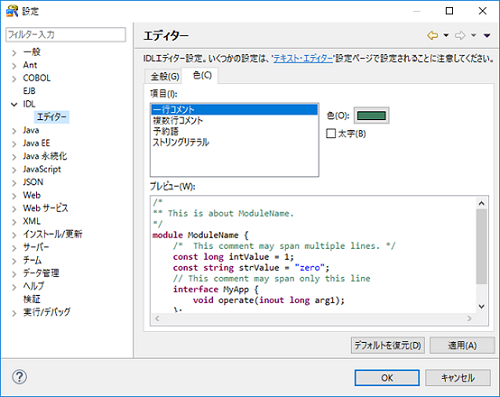The height and width of the screenshot is (397, 500).
Task: Click the 適用(A) apply button
Action: pos(462,345)
